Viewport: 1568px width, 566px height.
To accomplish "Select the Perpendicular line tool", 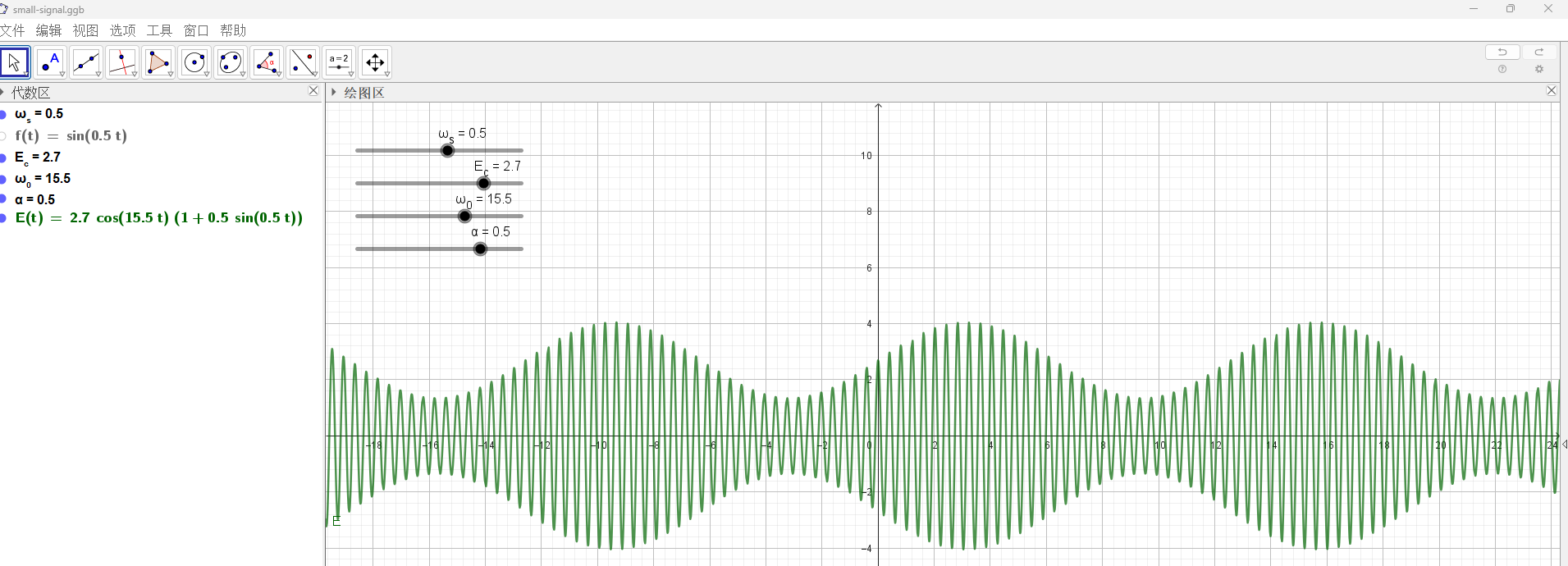I will point(123,62).
